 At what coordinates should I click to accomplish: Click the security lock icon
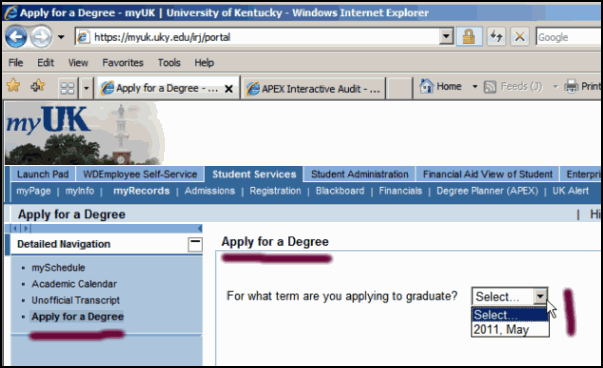[x=468, y=37]
